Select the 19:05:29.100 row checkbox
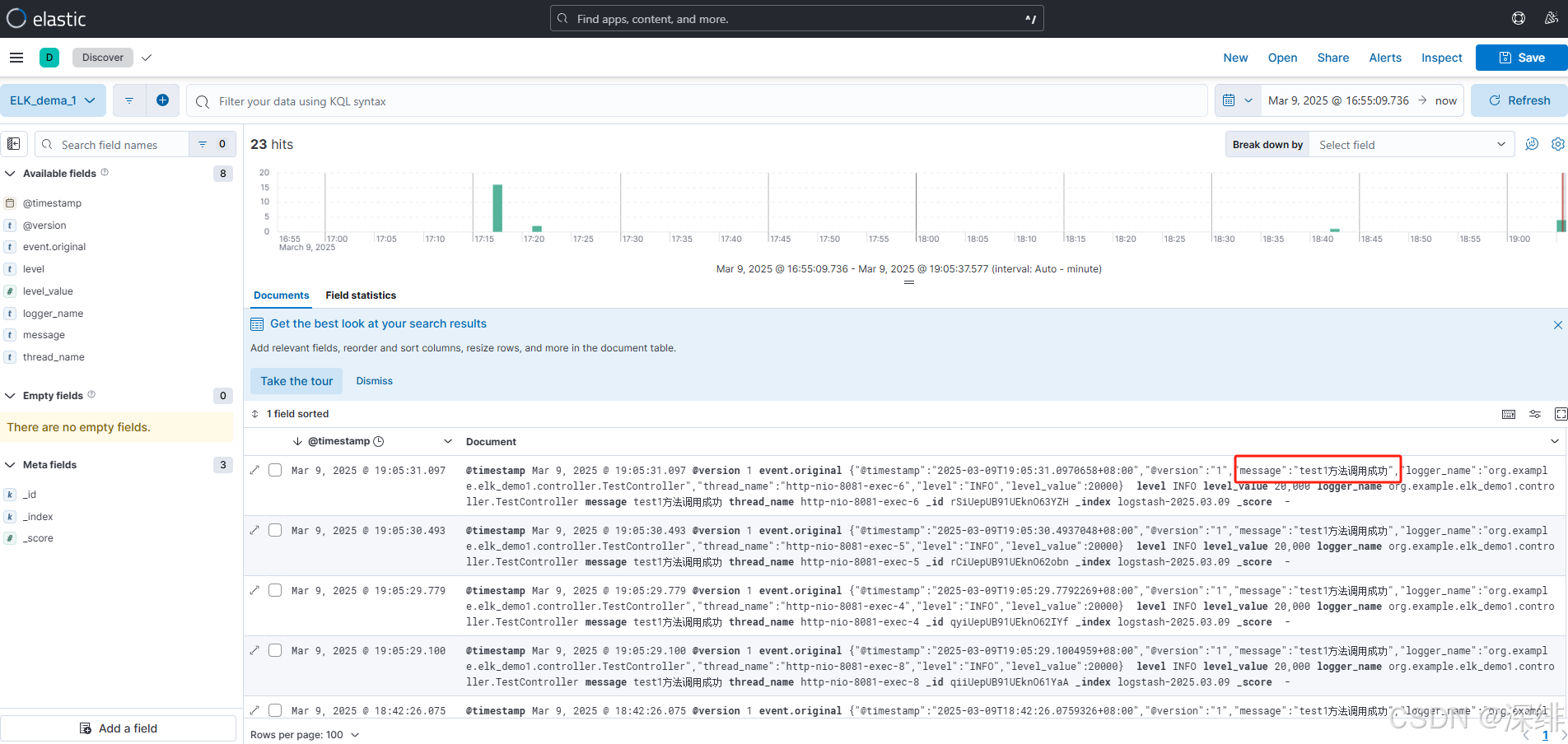Screen dimensions: 1568x744 (x=275, y=650)
